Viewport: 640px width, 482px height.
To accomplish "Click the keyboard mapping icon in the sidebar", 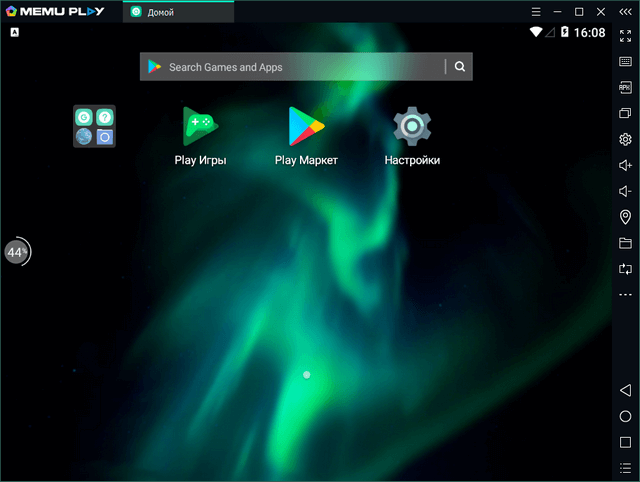I will tap(625, 62).
